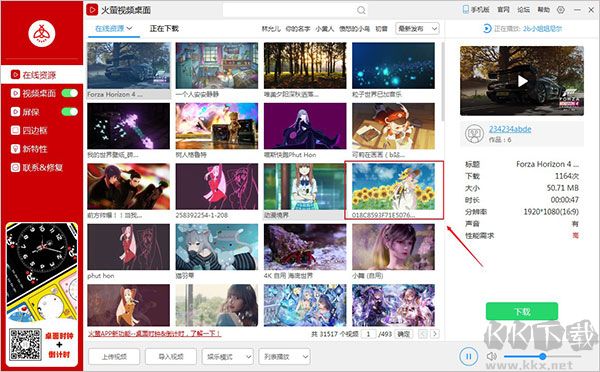
Task: Select the 一个人安安静静 thumbnail
Action: pos(217,65)
